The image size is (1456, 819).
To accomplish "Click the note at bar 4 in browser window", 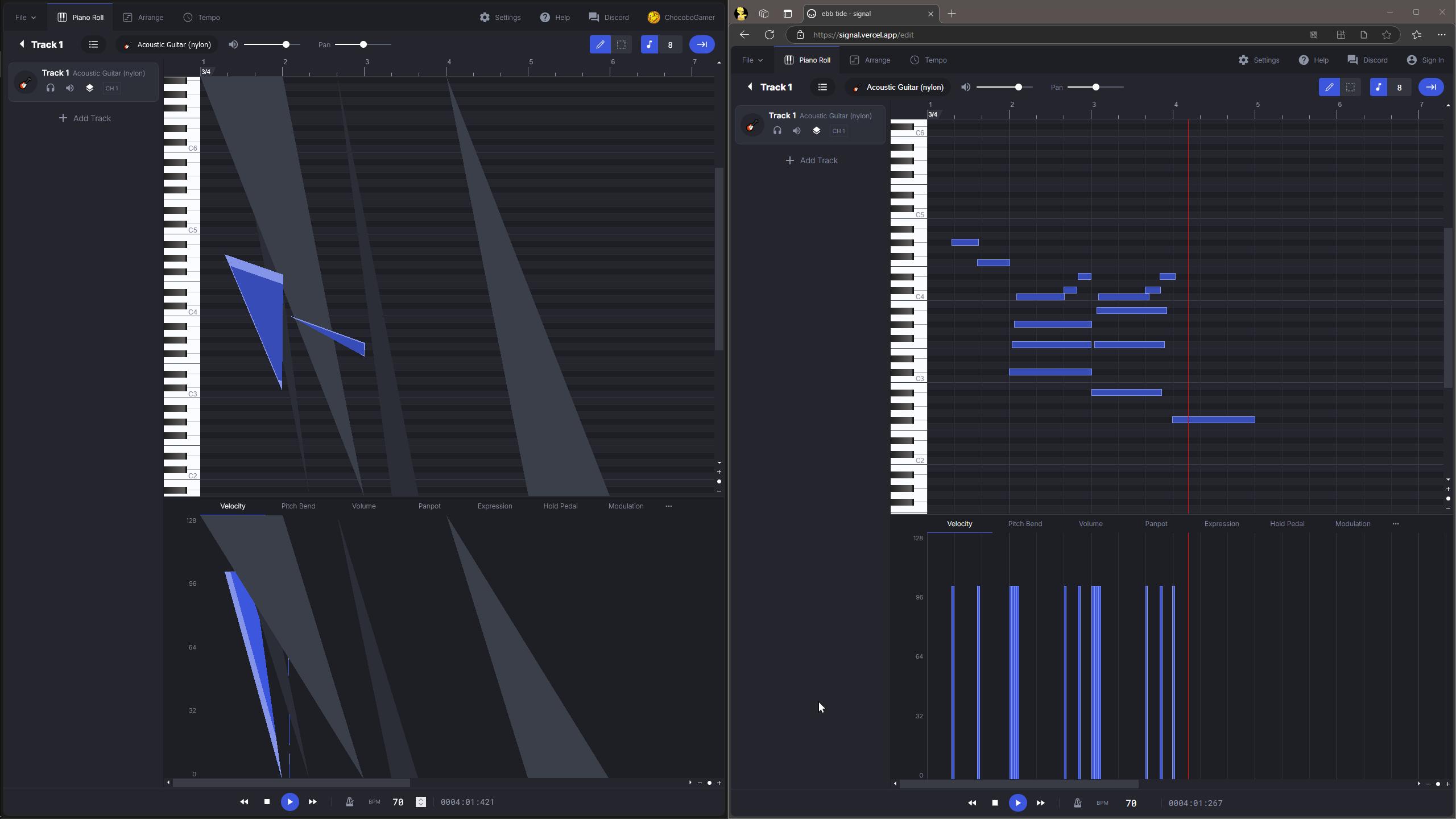I will [x=1214, y=420].
